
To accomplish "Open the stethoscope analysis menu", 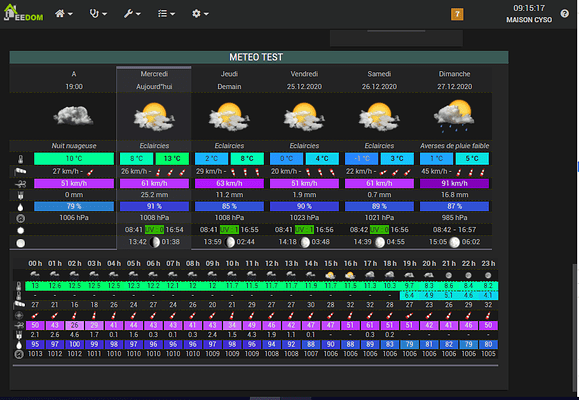I will (x=98, y=14).
